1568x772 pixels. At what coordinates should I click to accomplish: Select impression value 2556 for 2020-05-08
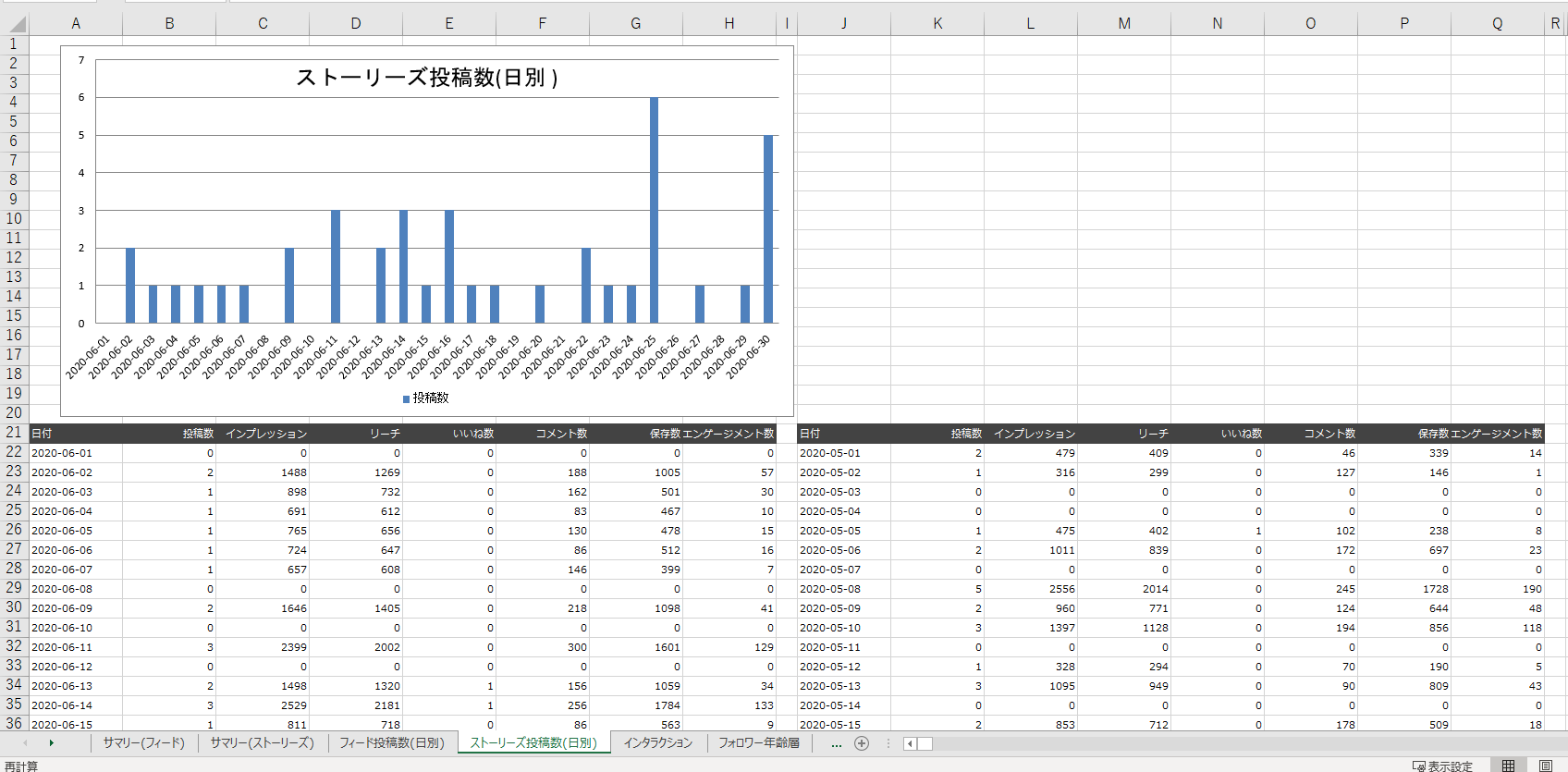click(x=1031, y=589)
